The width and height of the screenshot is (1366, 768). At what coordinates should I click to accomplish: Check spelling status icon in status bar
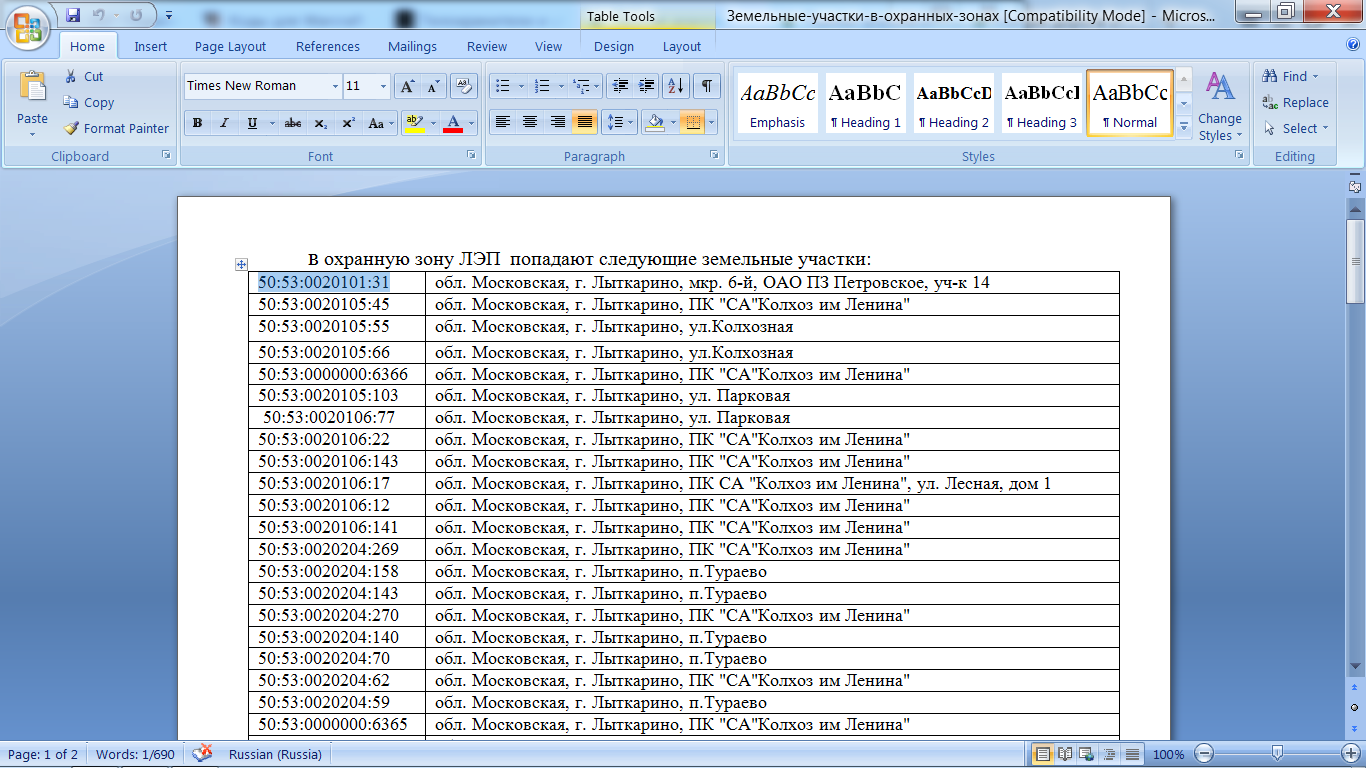[x=203, y=753]
